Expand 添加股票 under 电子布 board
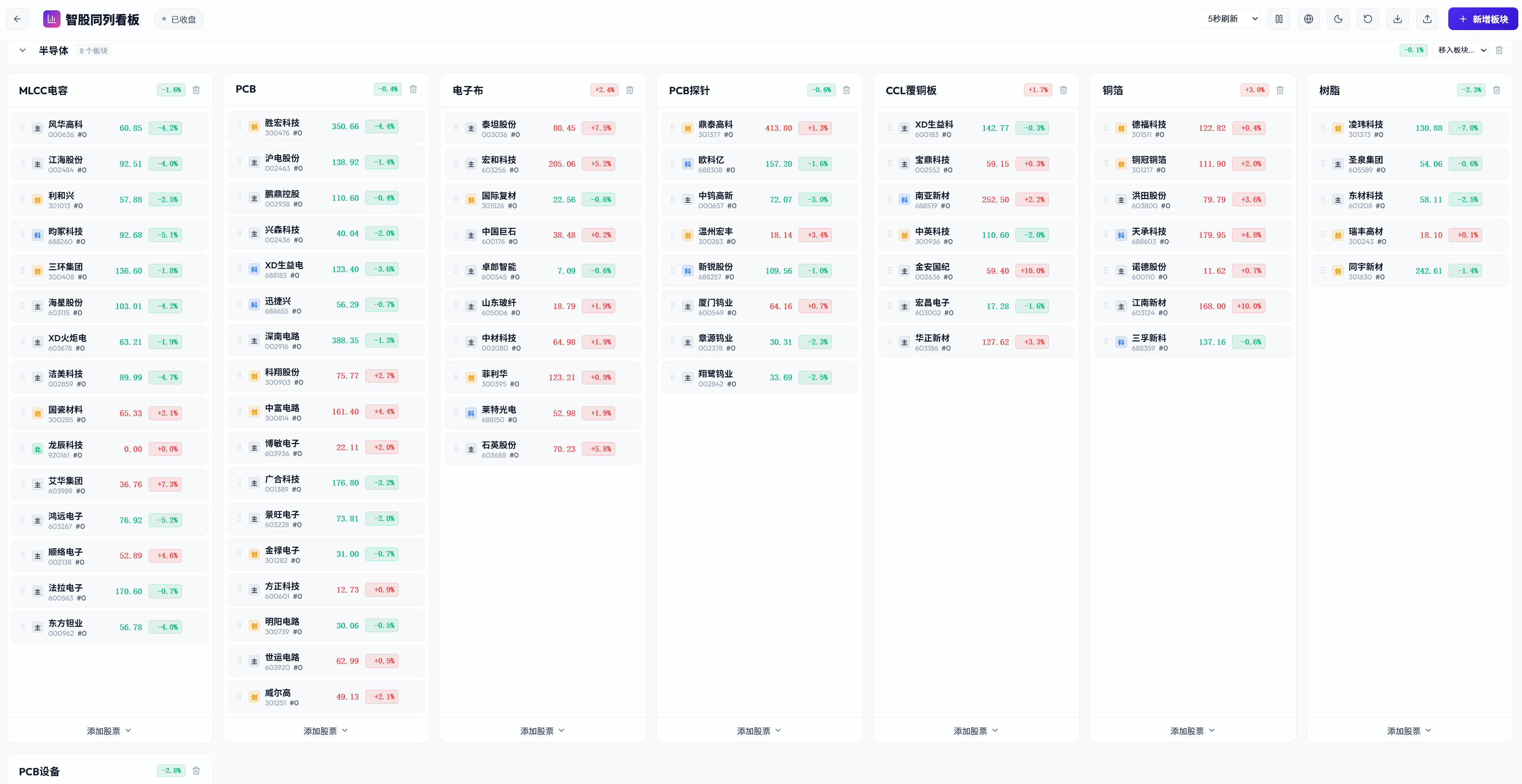The width and height of the screenshot is (1522, 784). (x=543, y=731)
